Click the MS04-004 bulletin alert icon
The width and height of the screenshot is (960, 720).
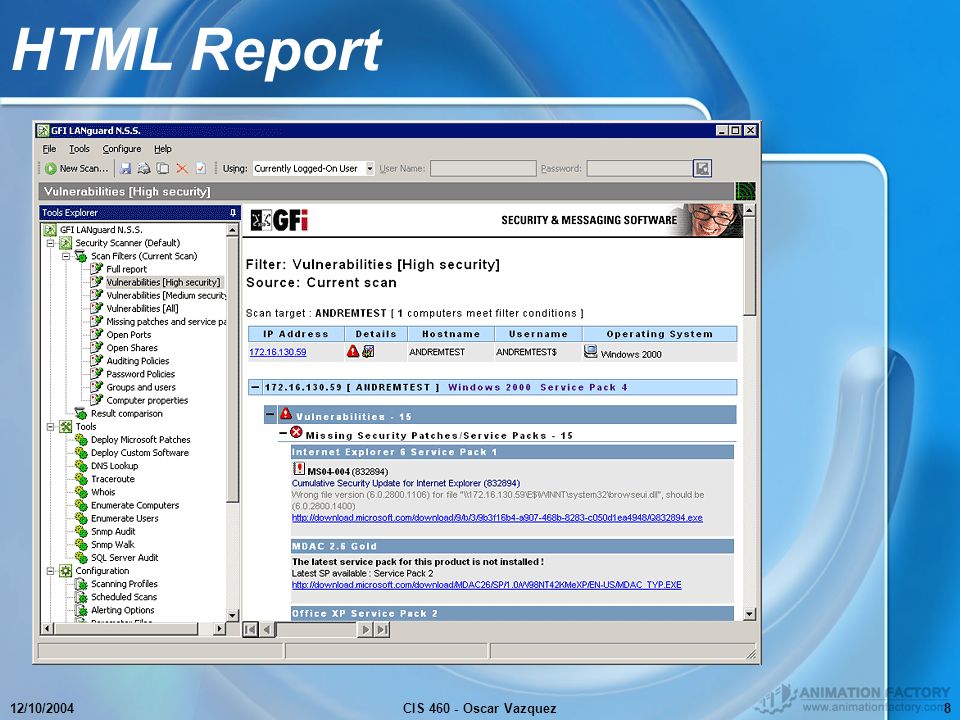[x=299, y=469]
